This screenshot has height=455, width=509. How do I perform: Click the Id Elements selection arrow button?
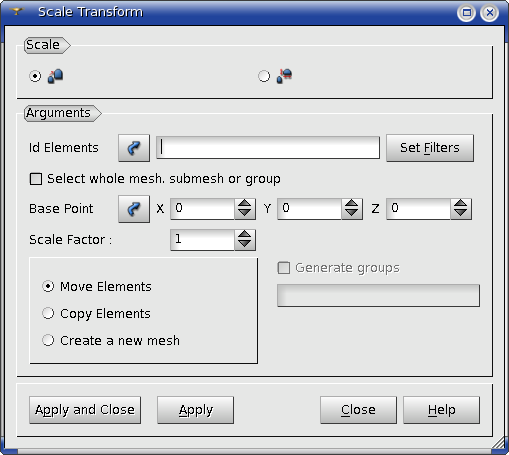coord(134,148)
